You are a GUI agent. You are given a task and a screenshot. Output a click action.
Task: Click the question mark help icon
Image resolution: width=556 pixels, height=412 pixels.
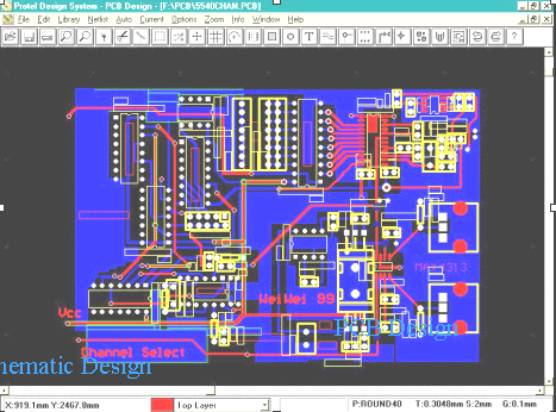(x=515, y=37)
